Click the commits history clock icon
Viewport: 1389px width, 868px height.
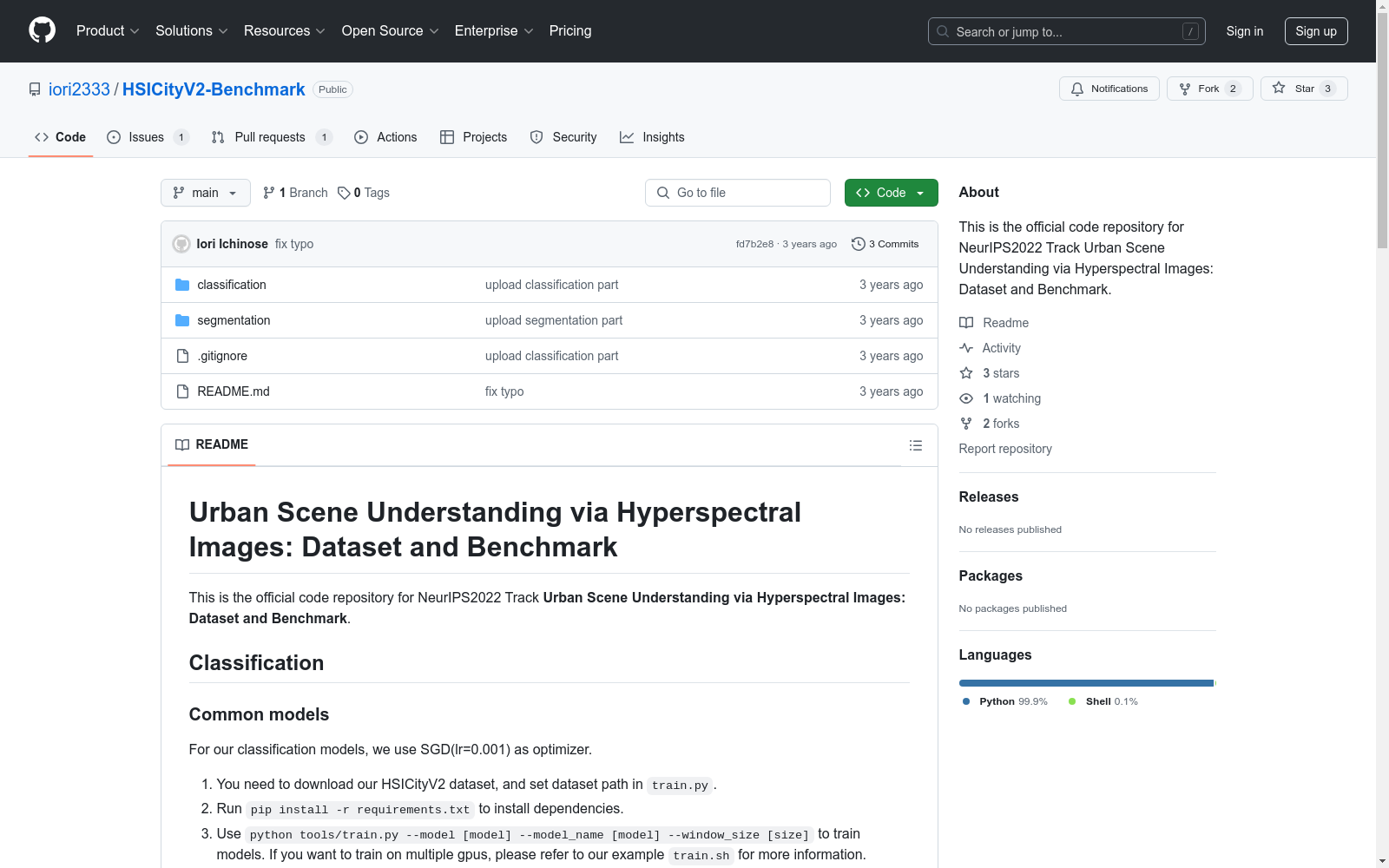(859, 244)
